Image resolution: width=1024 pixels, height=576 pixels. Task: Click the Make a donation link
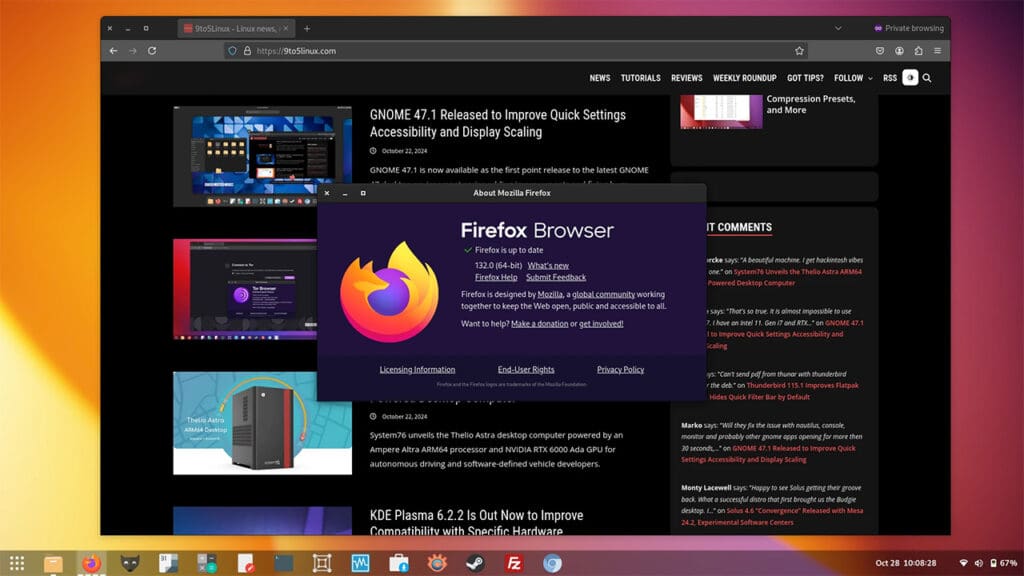point(539,324)
